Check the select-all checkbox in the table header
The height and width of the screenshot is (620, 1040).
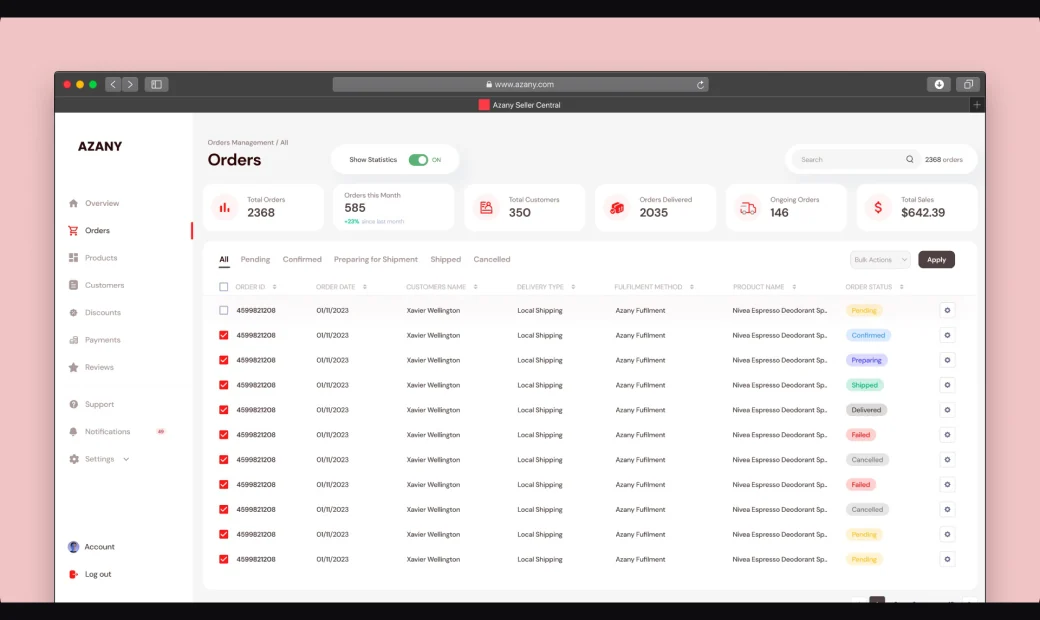[224, 287]
